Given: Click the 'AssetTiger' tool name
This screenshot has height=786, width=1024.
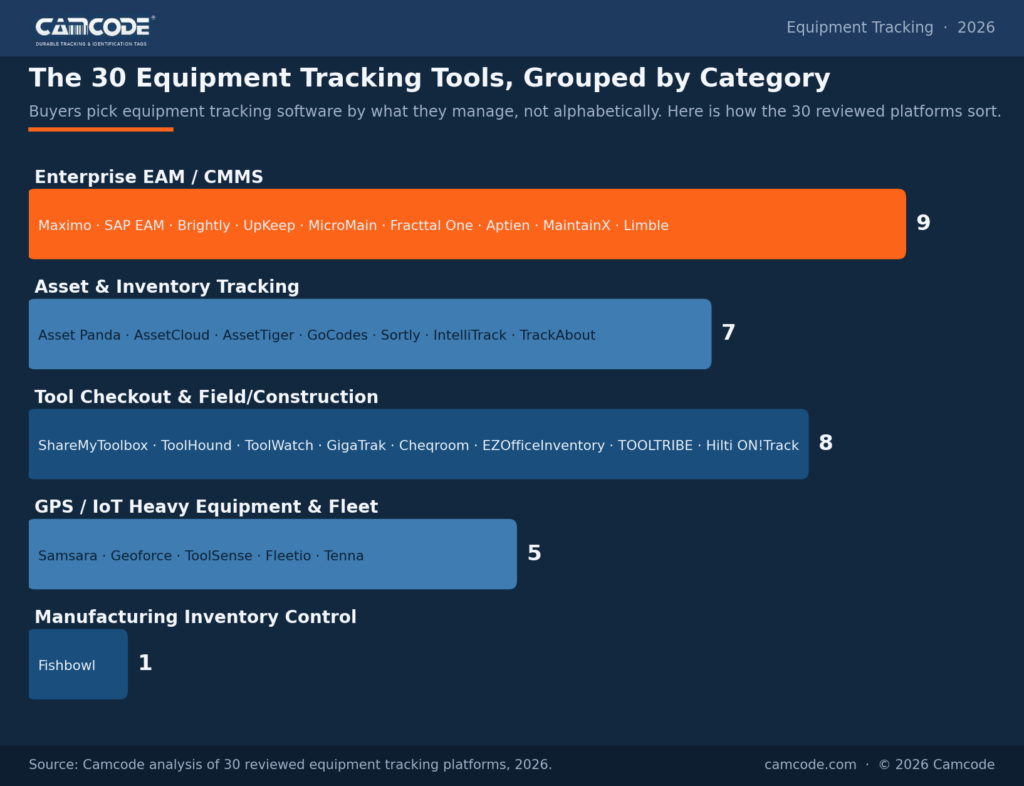Looking at the screenshot, I should [258, 335].
